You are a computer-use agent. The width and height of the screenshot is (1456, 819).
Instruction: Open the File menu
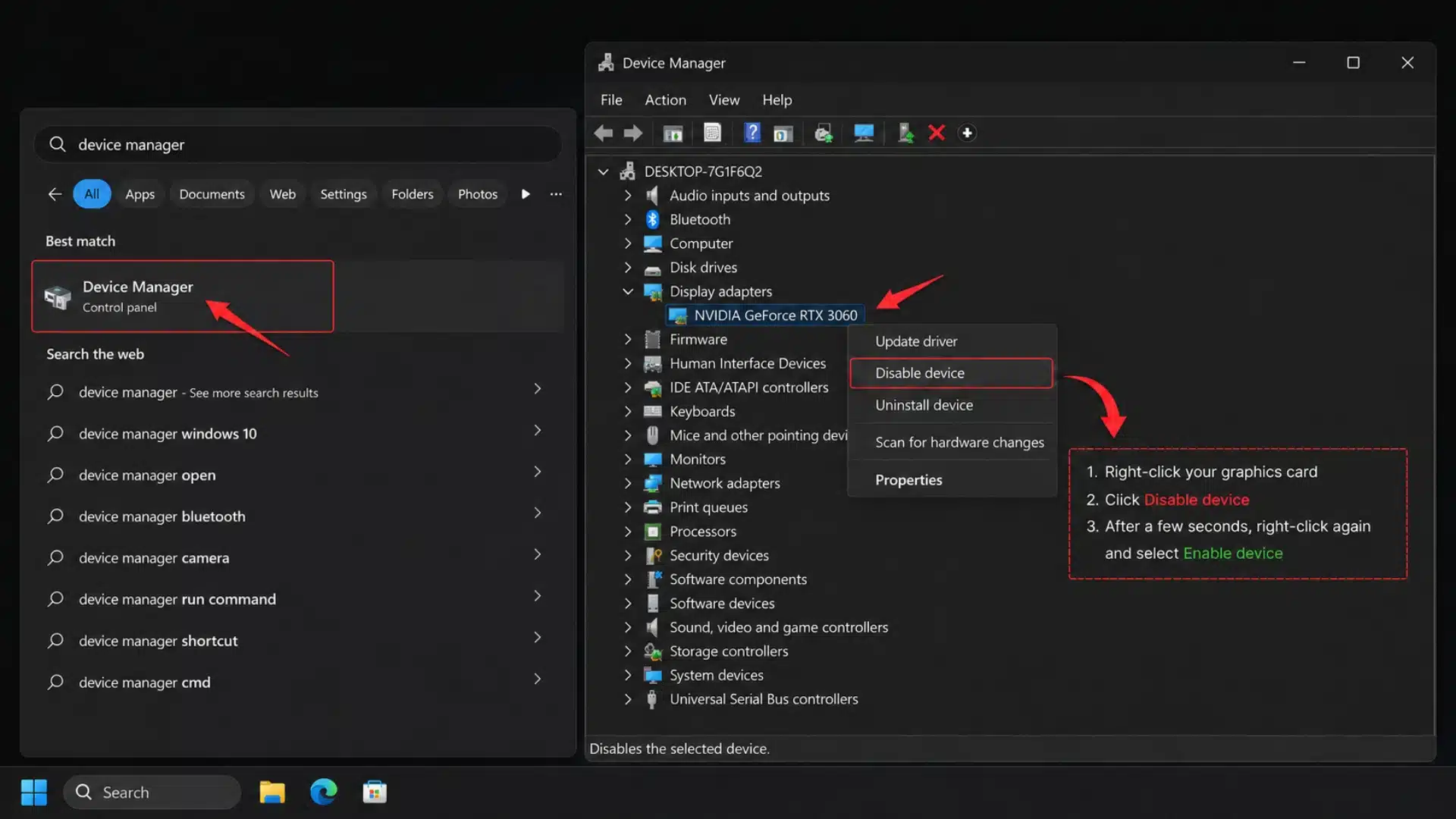pos(611,100)
